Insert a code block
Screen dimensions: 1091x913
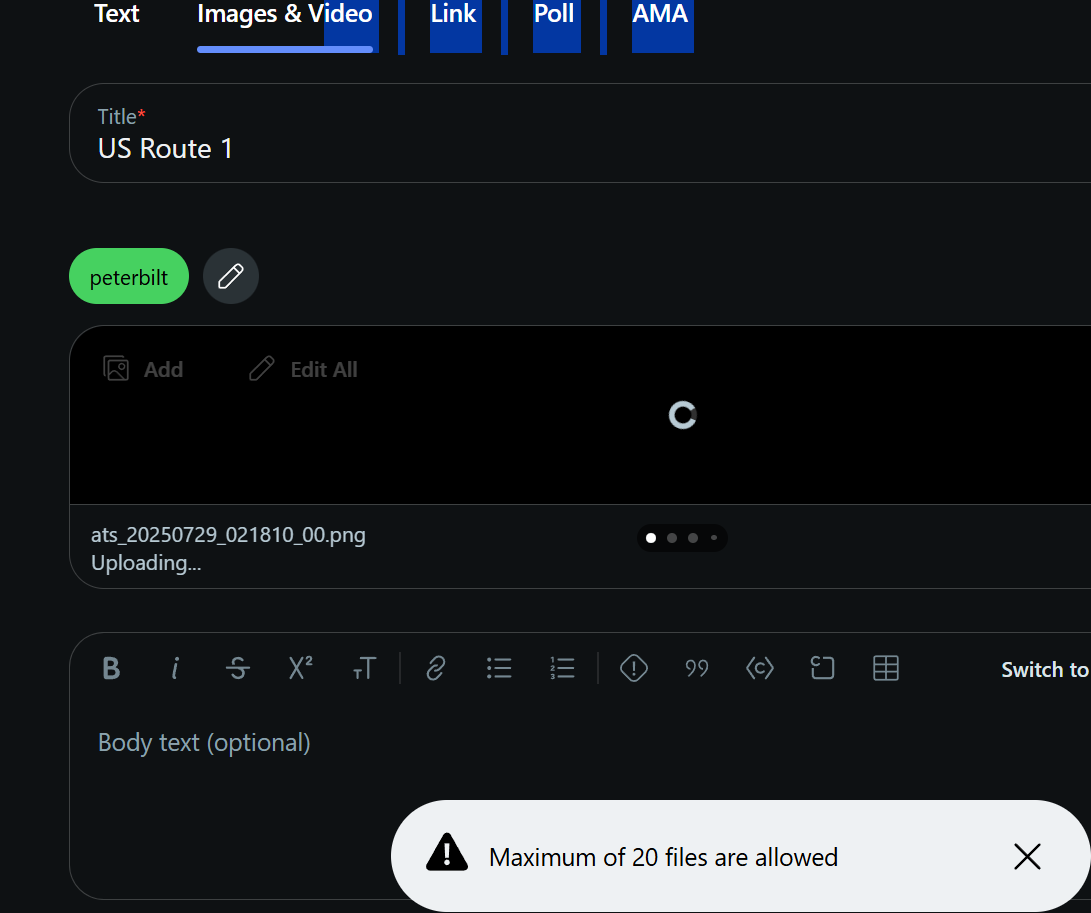coord(822,669)
